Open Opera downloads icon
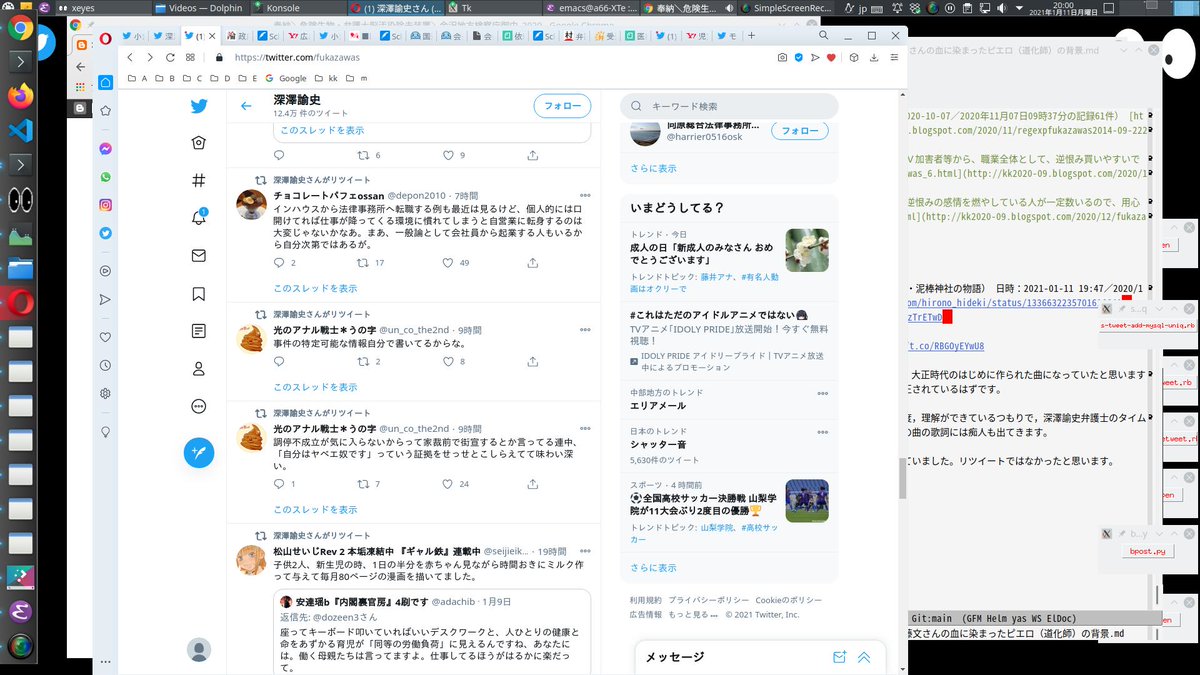This screenshot has width=1200, height=675. [x=874, y=58]
